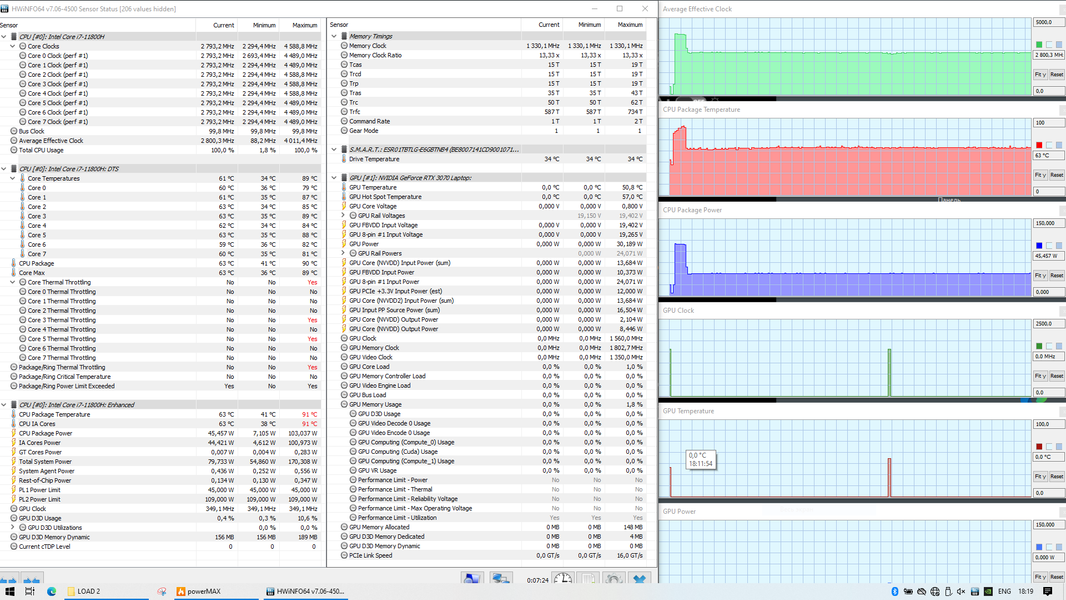Collapse the CPU [#0] Intel Core i7-11800H group
This screenshot has height=600, width=1066.
(x=4, y=37)
